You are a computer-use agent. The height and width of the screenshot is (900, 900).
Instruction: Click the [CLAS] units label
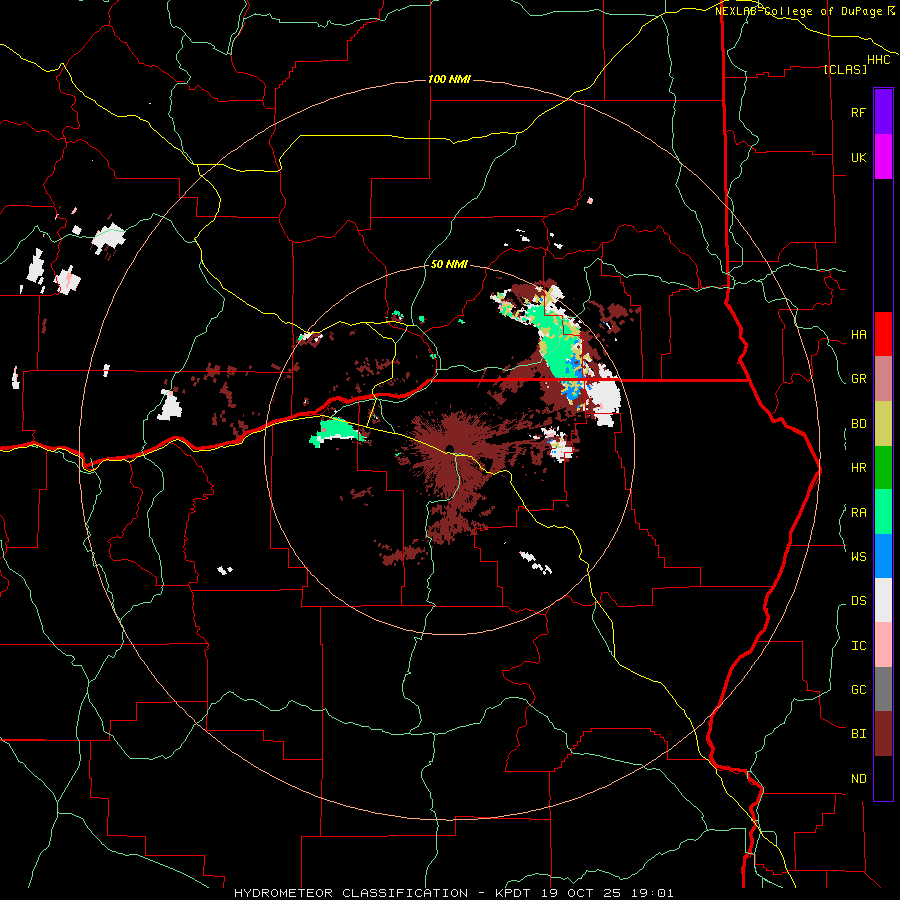coord(845,69)
